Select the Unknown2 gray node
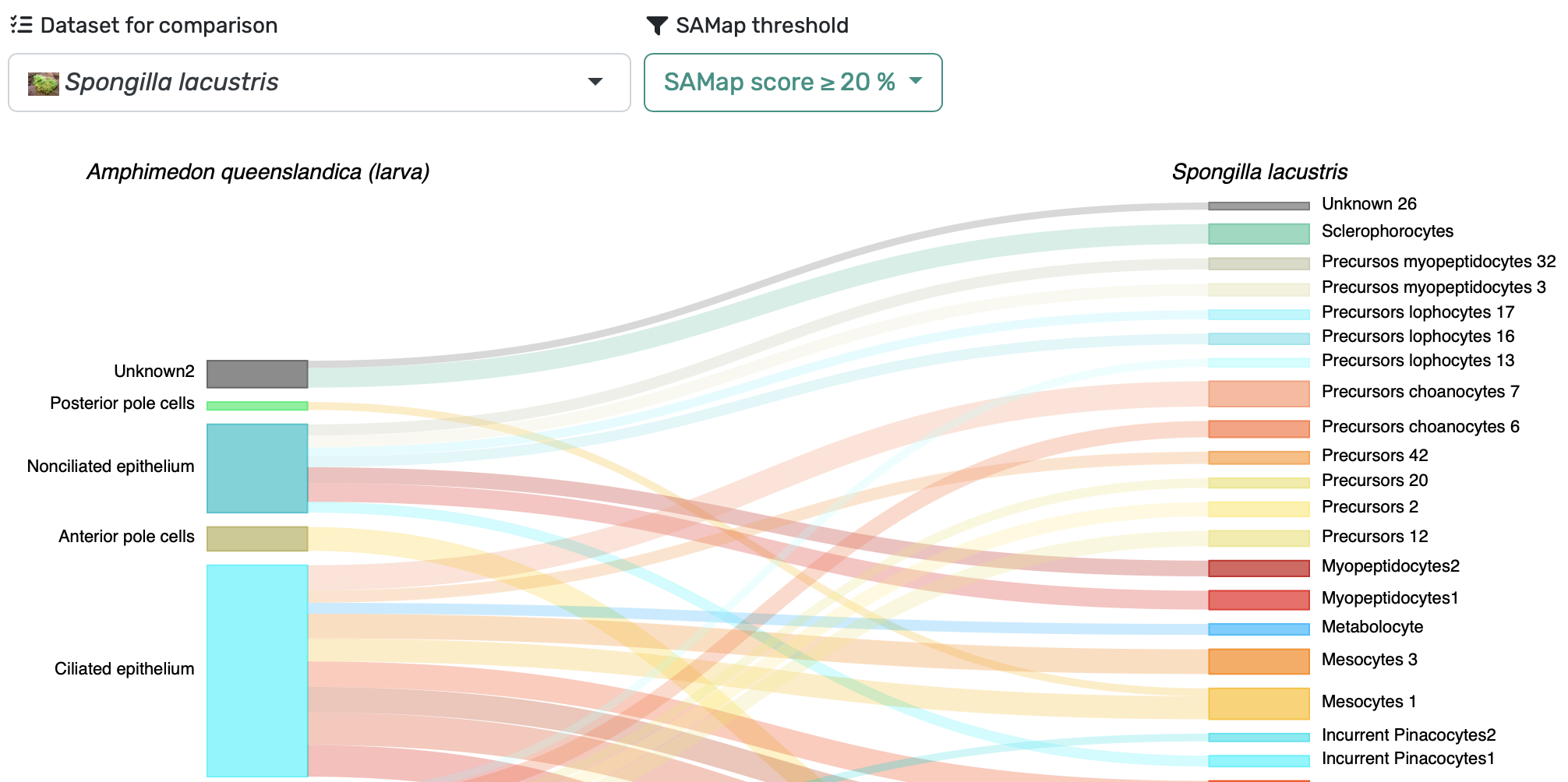The width and height of the screenshot is (1568, 782). click(257, 374)
